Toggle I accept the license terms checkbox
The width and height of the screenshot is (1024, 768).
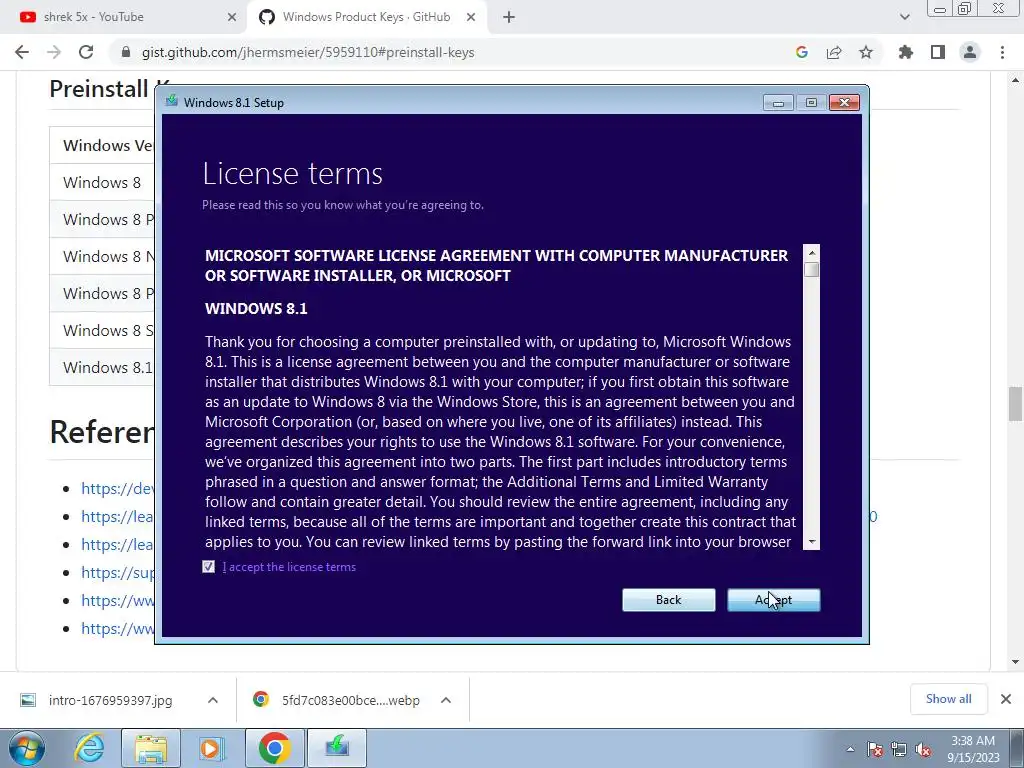pos(208,567)
